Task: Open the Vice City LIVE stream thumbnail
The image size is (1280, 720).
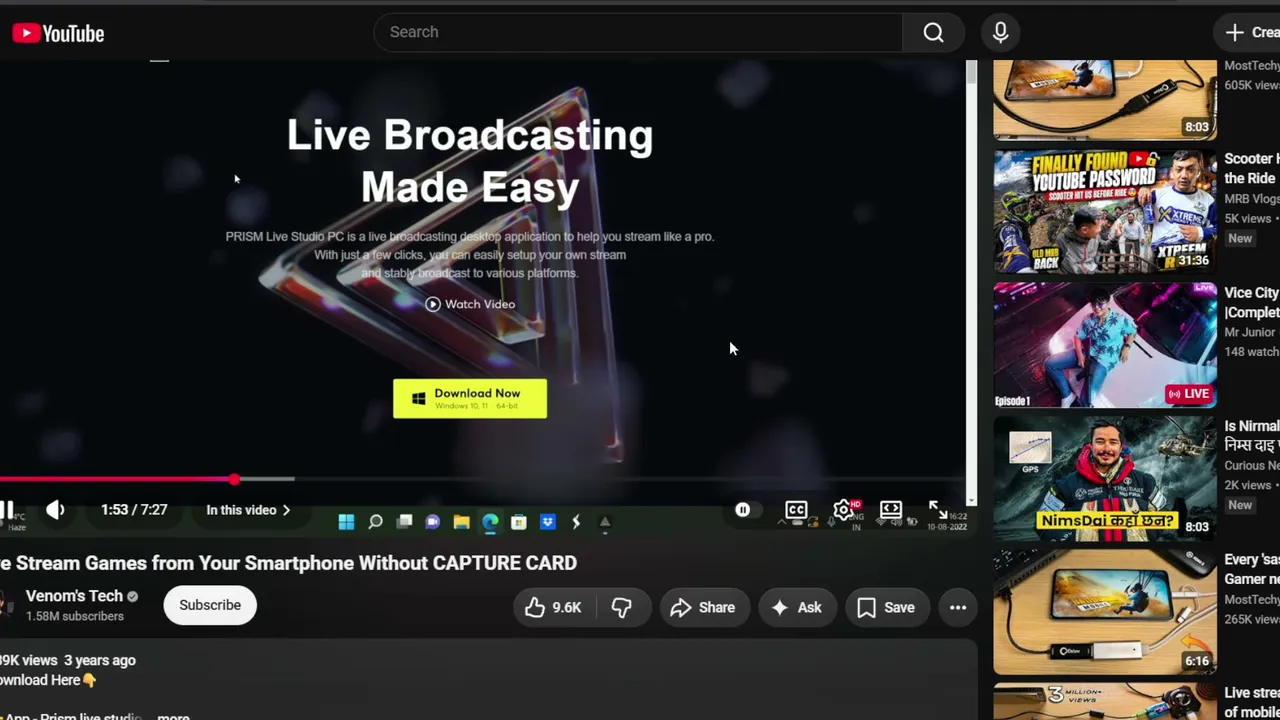Action: click(x=1105, y=345)
